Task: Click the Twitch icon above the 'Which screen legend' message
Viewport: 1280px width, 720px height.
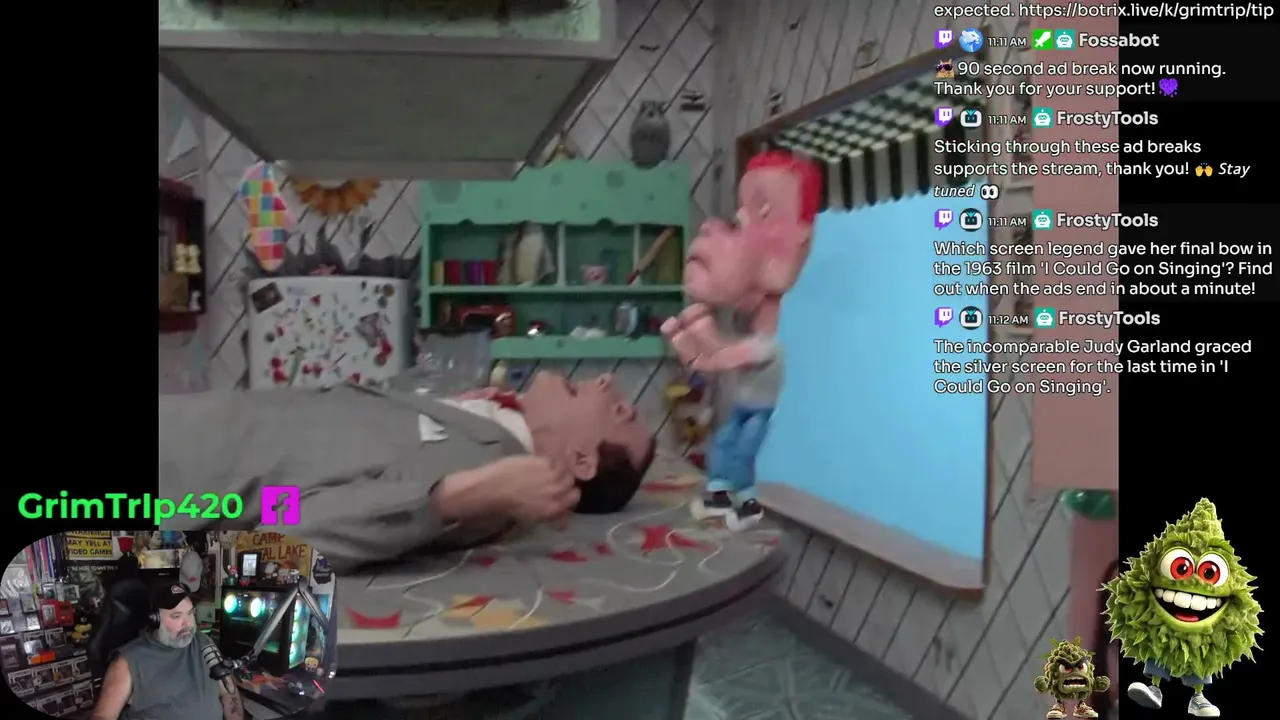Action: coord(944,220)
